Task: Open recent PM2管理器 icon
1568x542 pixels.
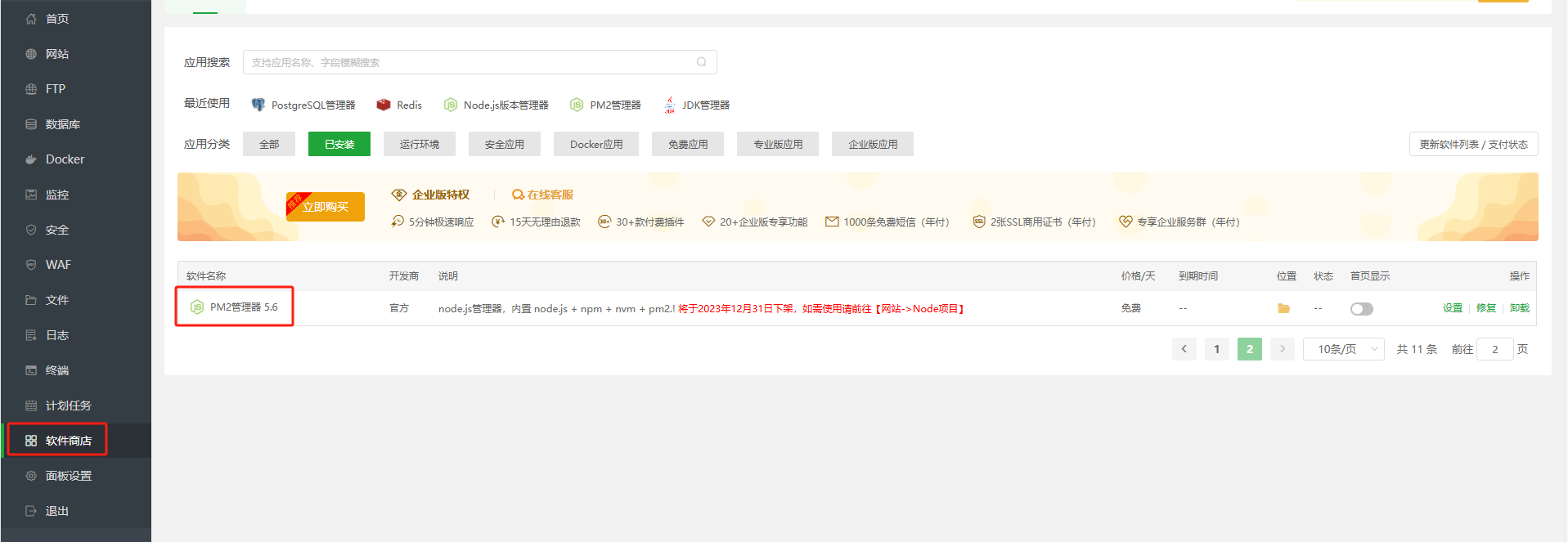Action: pos(577,105)
